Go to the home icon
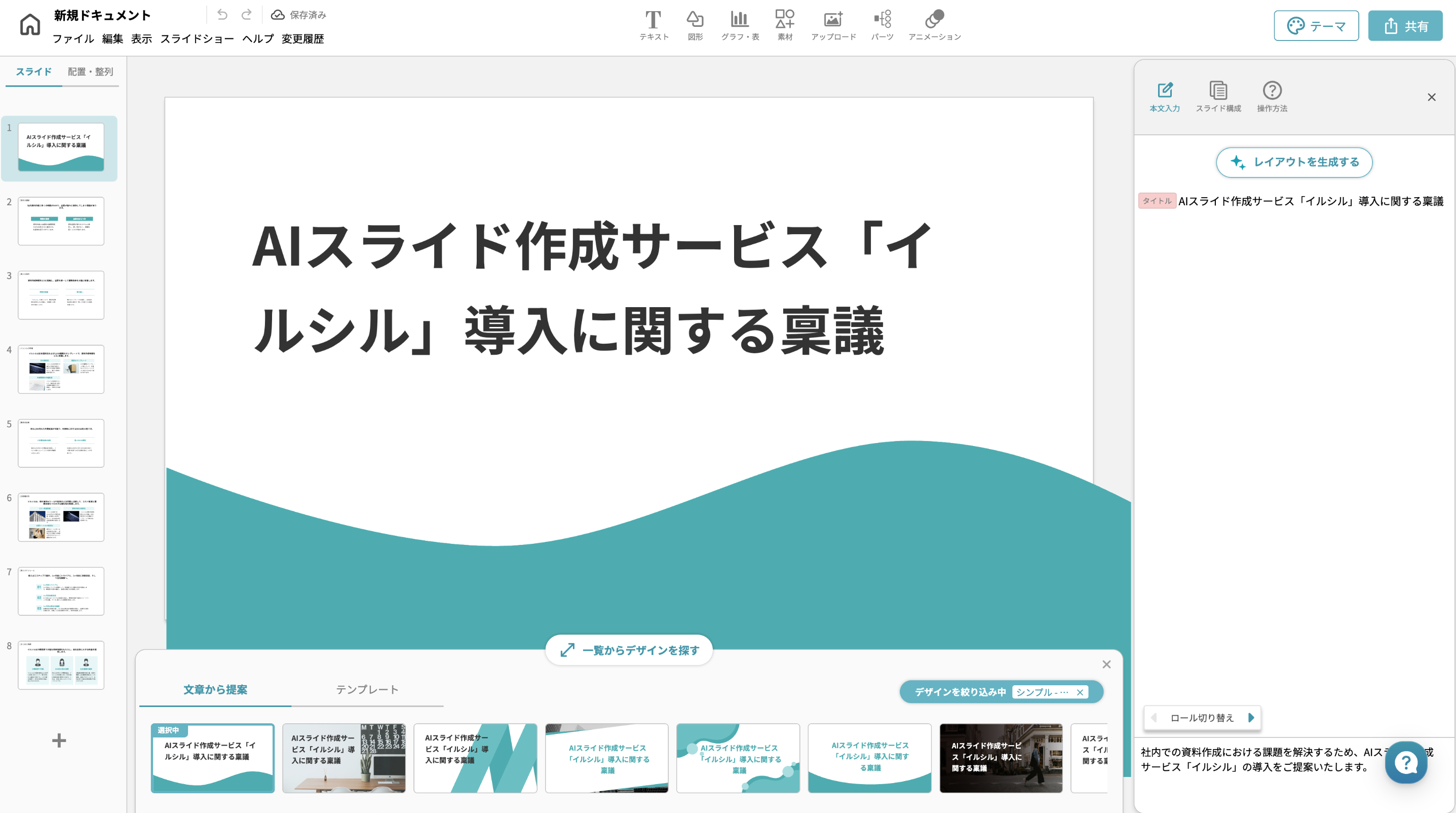Viewport: 1456px width, 813px height. pos(29,25)
